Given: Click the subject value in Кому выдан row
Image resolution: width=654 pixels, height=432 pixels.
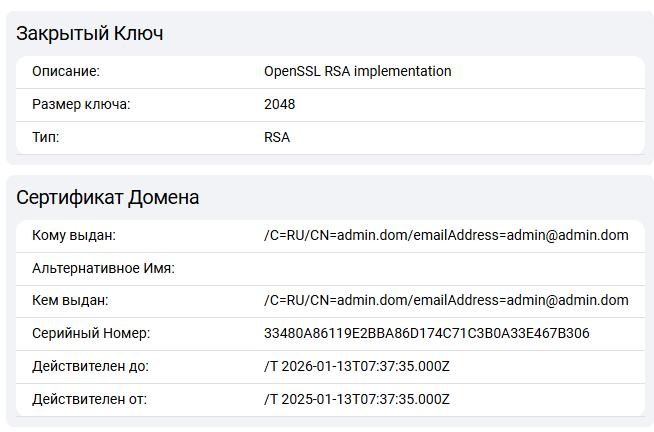Looking at the screenshot, I should (445, 236).
